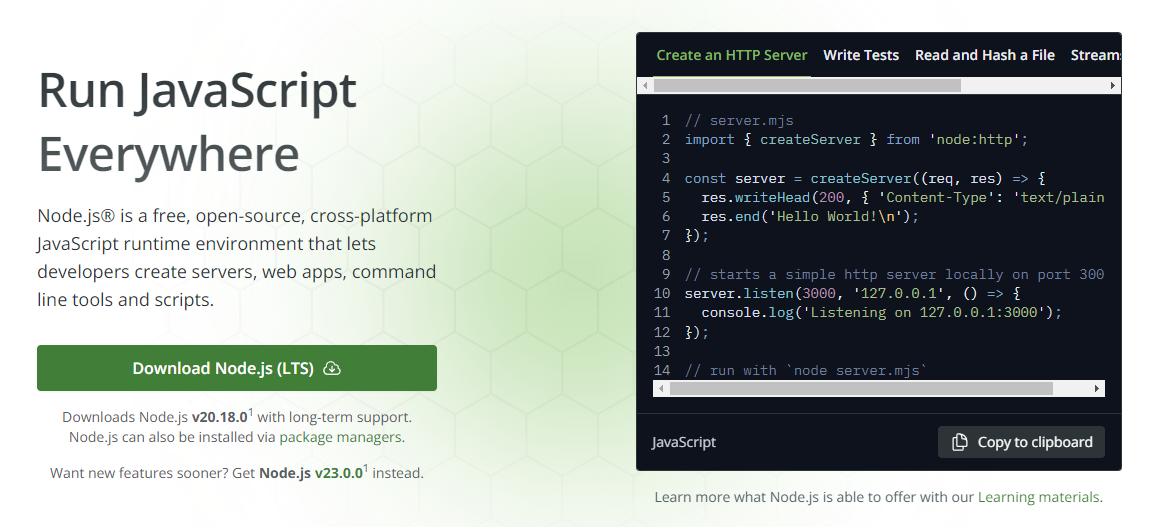The image size is (1153, 527).
Task: Click the Copy to clipboard button
Action: coord(1021,442)
